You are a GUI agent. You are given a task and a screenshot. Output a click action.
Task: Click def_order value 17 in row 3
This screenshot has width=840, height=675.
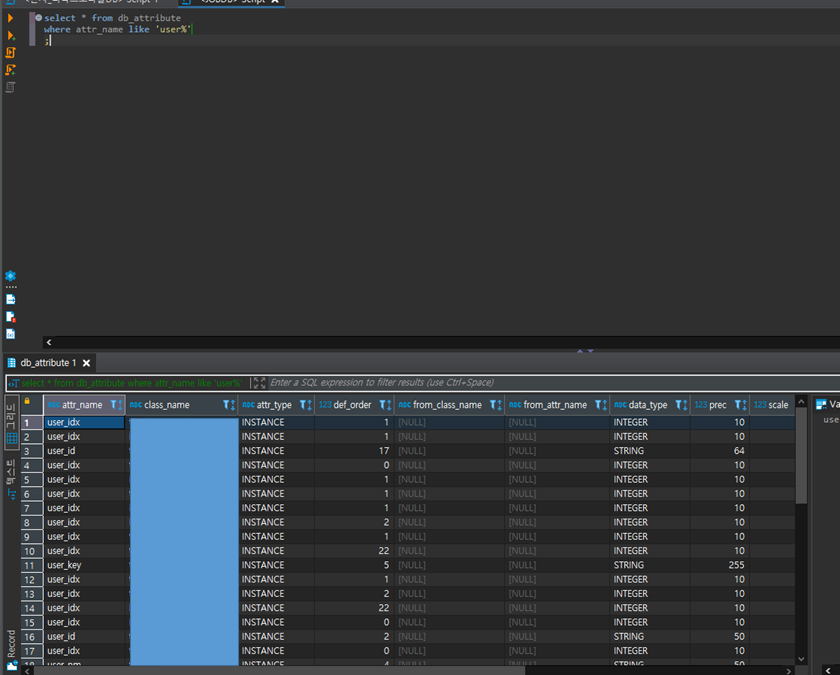tap(354, 451)
